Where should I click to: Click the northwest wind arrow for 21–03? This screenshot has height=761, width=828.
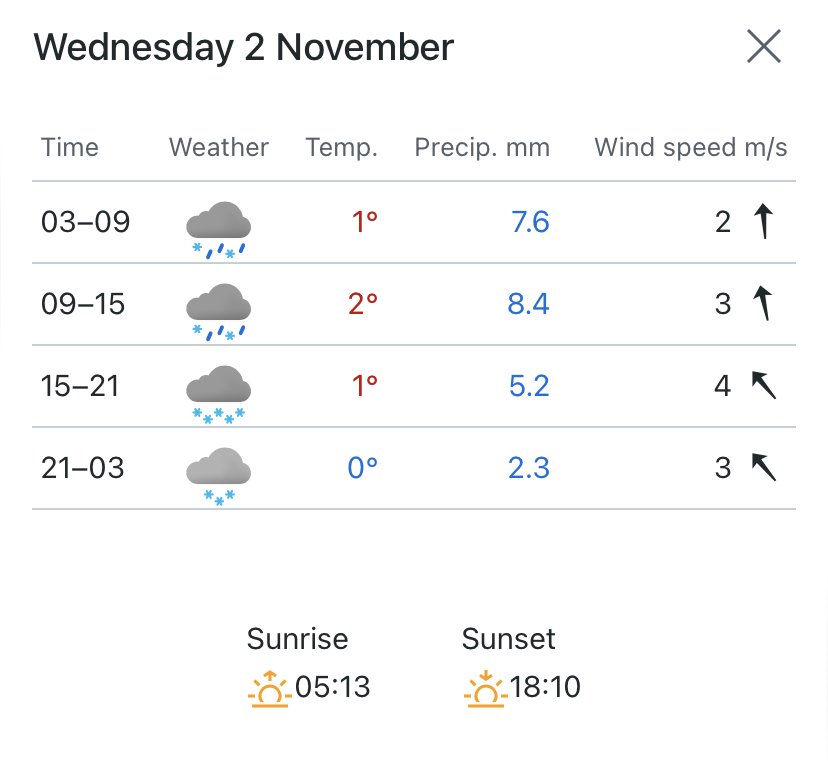point(764,467)
